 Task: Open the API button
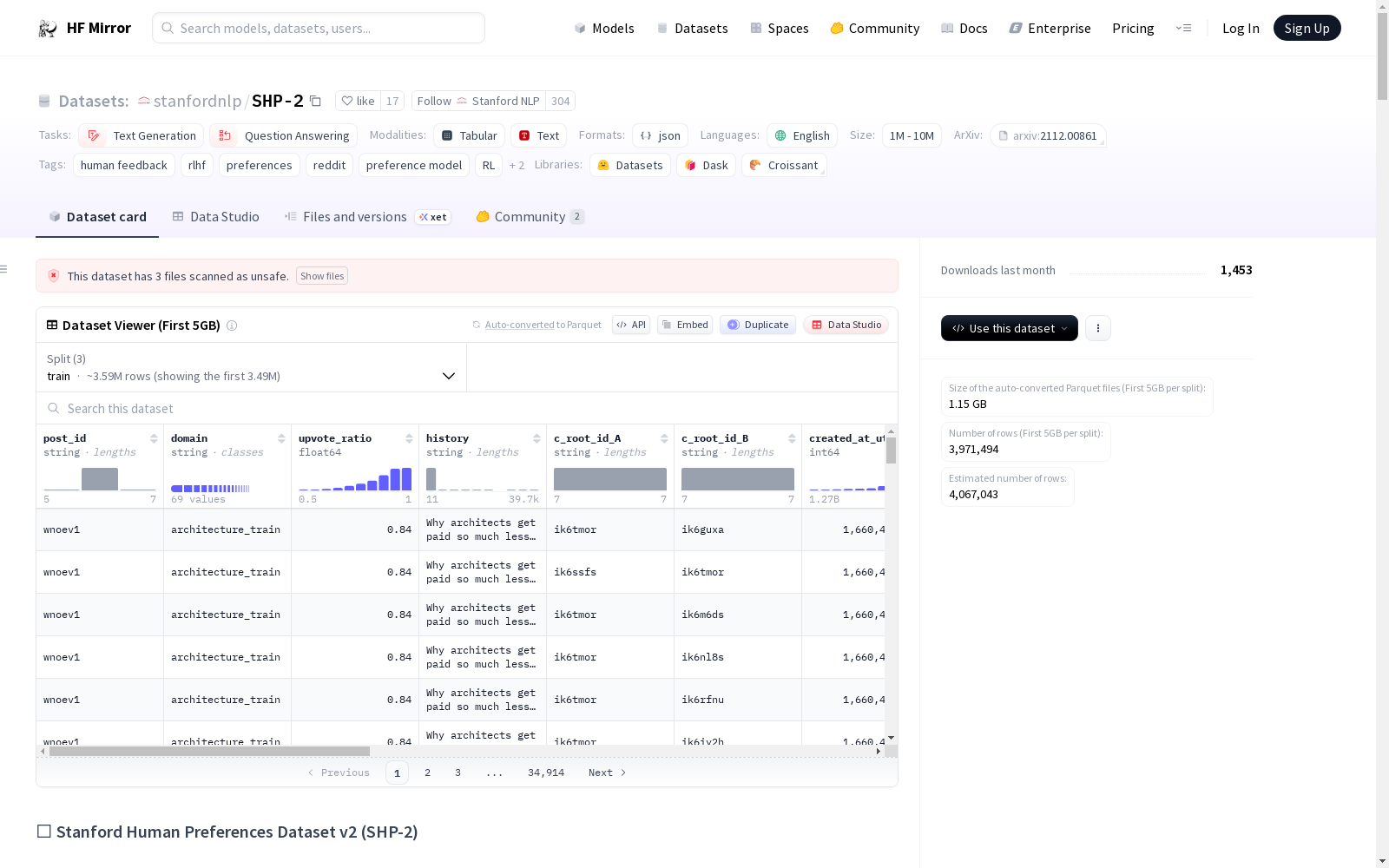pyautogui.click(x=631, y=325)
